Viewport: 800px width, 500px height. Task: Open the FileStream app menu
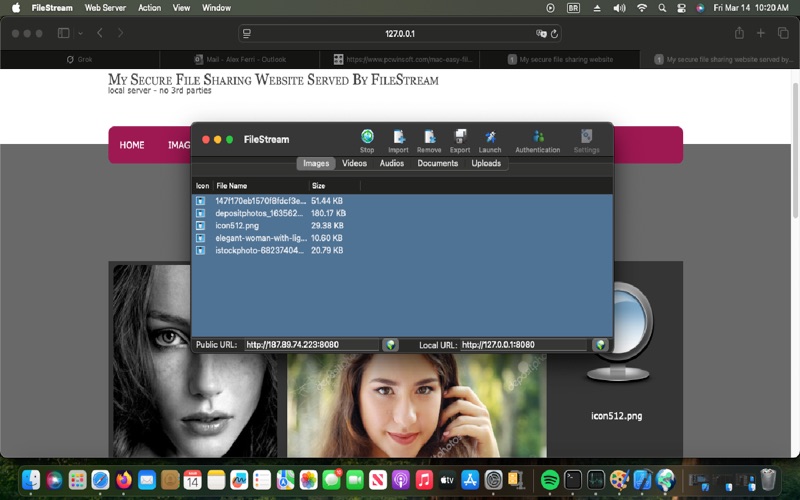pos(52,8)
